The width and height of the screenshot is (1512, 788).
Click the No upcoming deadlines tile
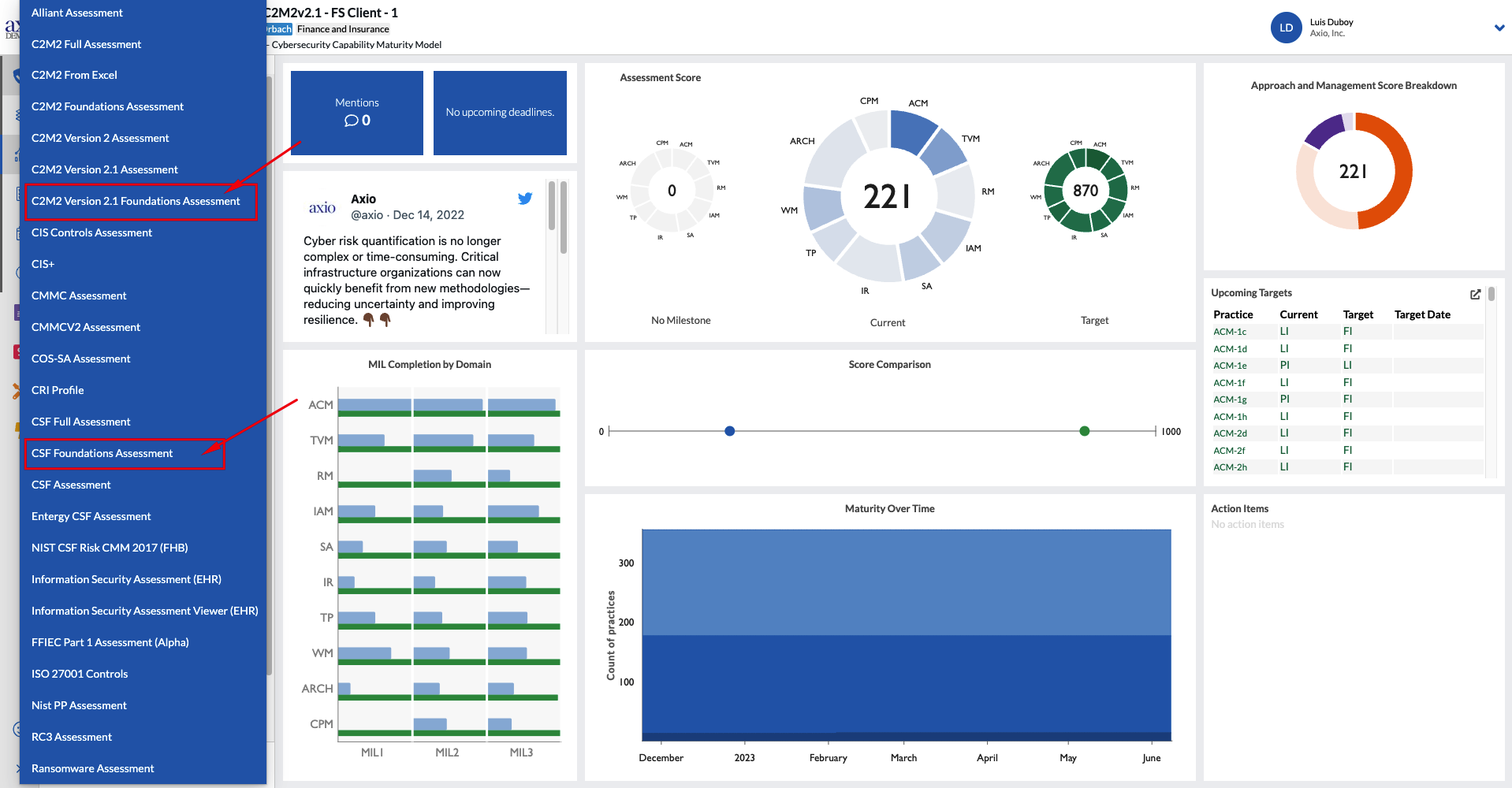tap(500, 113)
